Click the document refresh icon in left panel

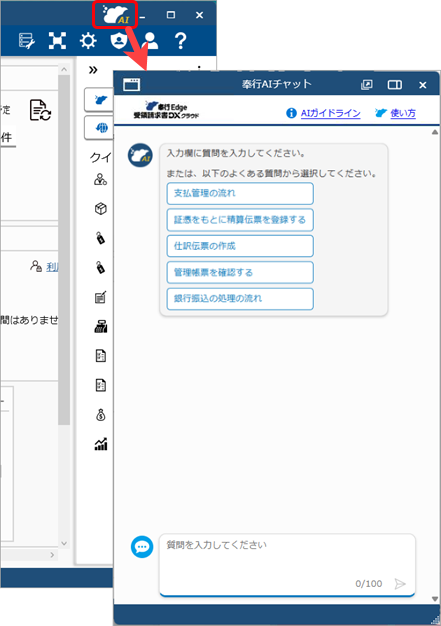point(40,110)
